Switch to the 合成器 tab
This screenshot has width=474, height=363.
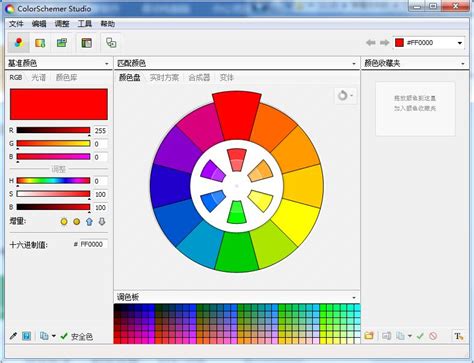pyautogui.click(x=199, y=77)
